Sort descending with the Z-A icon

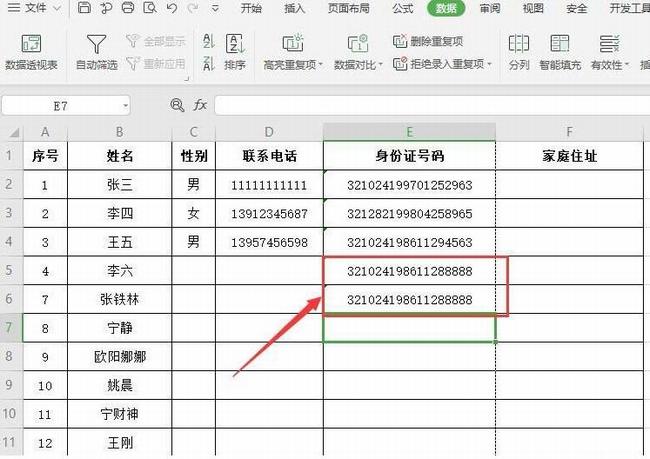tap(209, 63)
